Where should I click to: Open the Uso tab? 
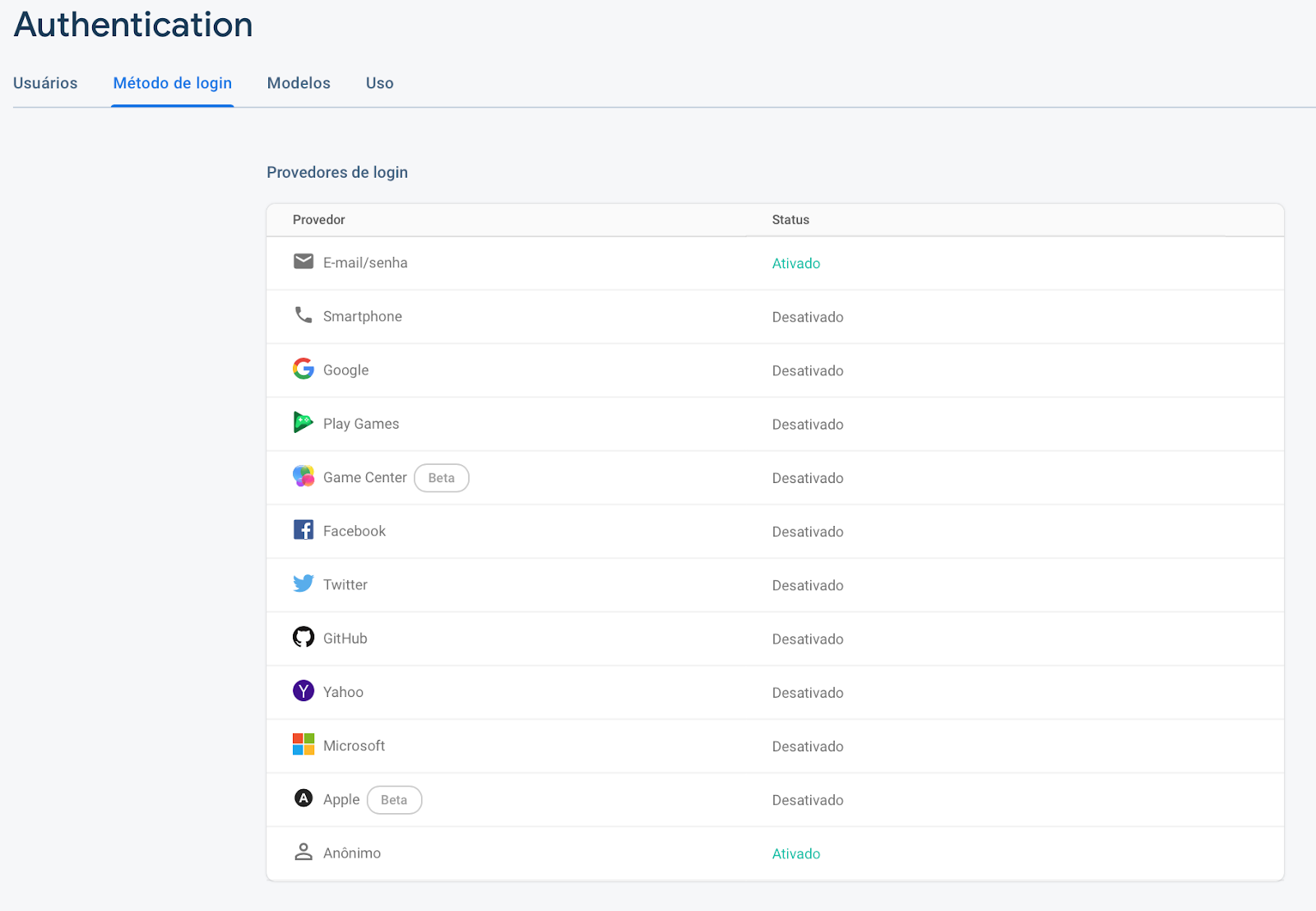[x=380, y=83]
